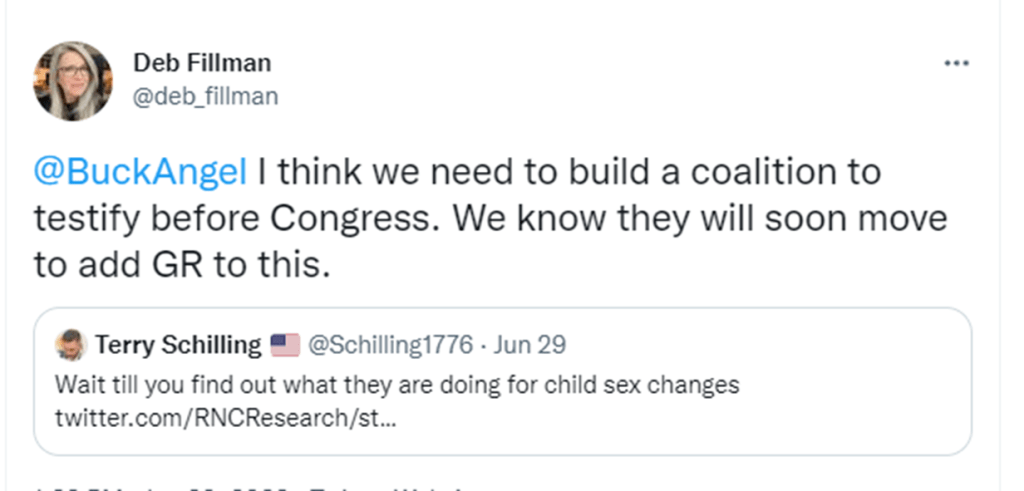Click Terry Schilling's small avatar
The width and height of the screenshot is (1024, 491).
(x=69, y=346)
